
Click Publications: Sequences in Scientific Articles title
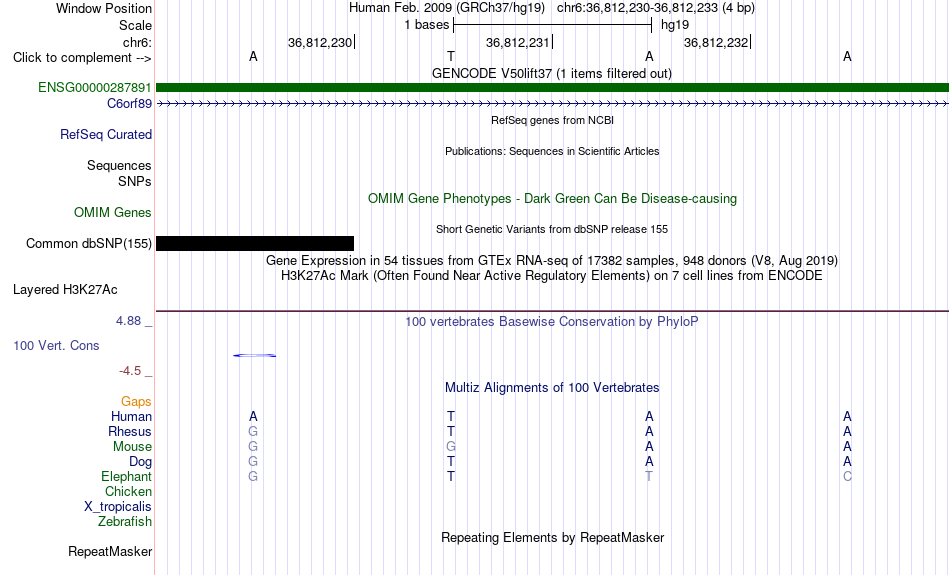point(552,151)
